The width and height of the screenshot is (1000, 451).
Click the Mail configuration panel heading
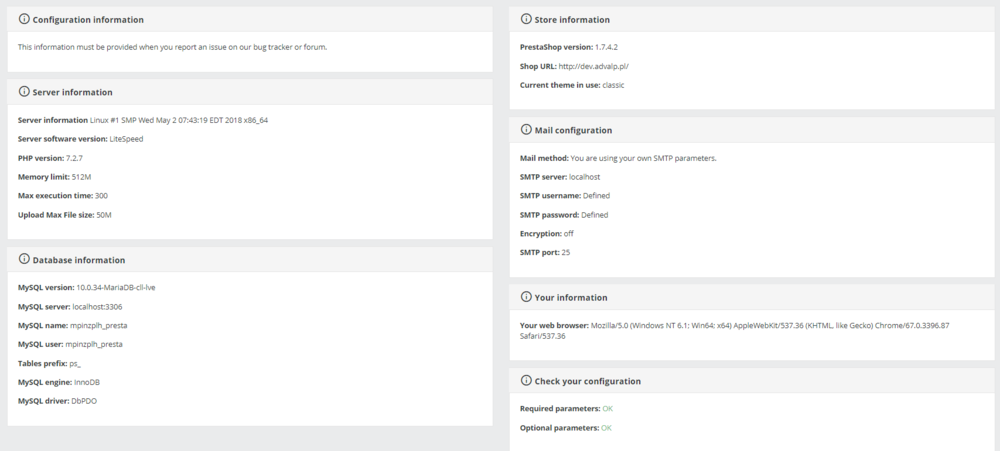pyautogui.click(x=574, y=130)
